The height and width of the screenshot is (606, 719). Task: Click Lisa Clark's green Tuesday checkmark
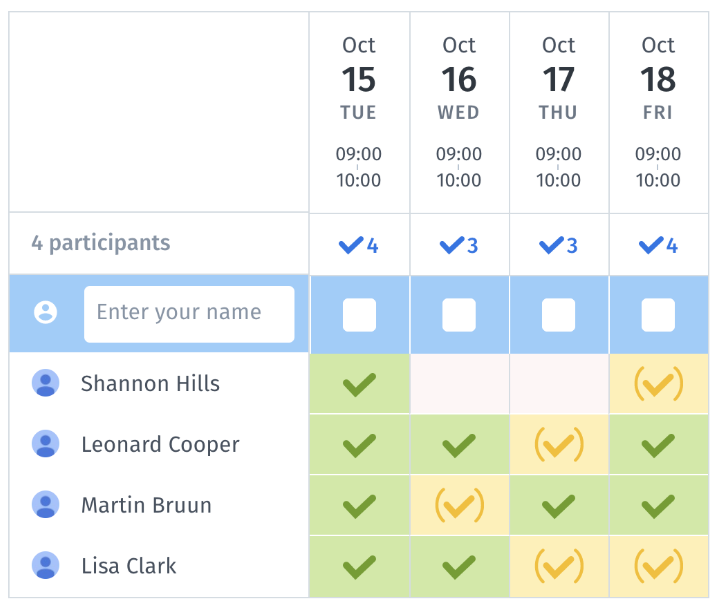point(359,567)
